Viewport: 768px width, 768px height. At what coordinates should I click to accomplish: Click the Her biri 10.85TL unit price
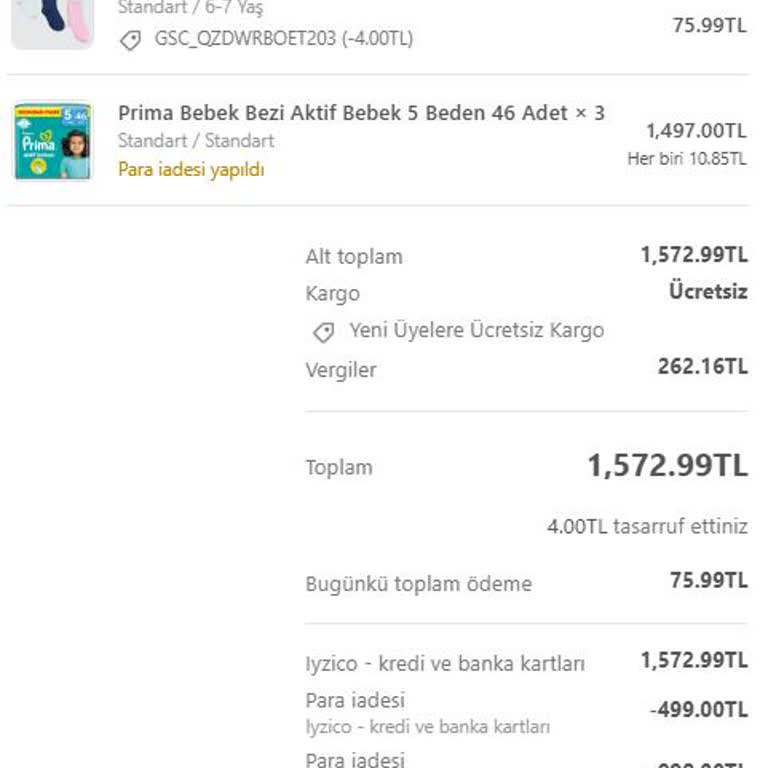pos(687,159)
